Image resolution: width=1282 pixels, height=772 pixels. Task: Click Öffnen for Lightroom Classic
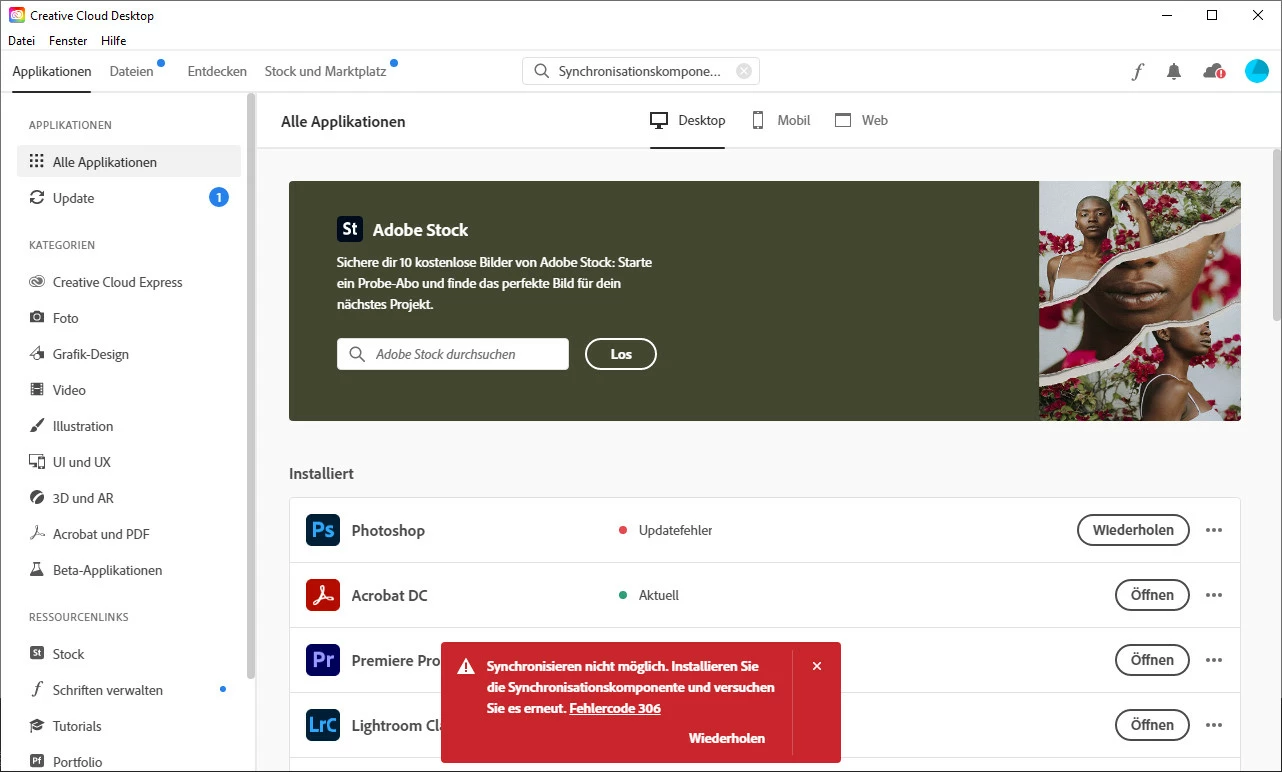pyautogui.click(x=1152, y=725)
